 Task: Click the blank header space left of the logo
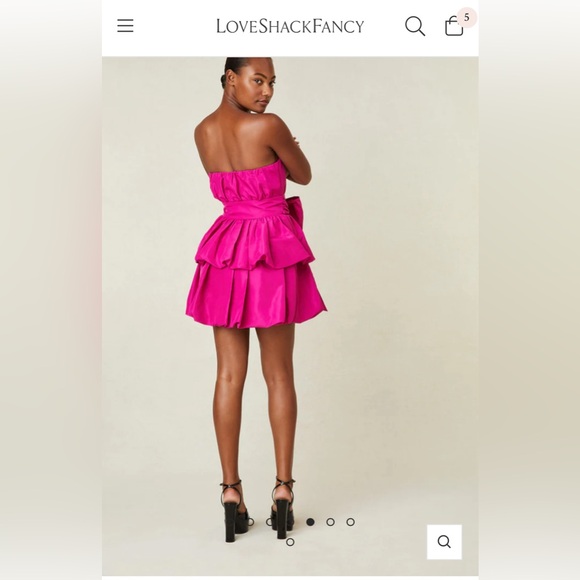(174, 26)
